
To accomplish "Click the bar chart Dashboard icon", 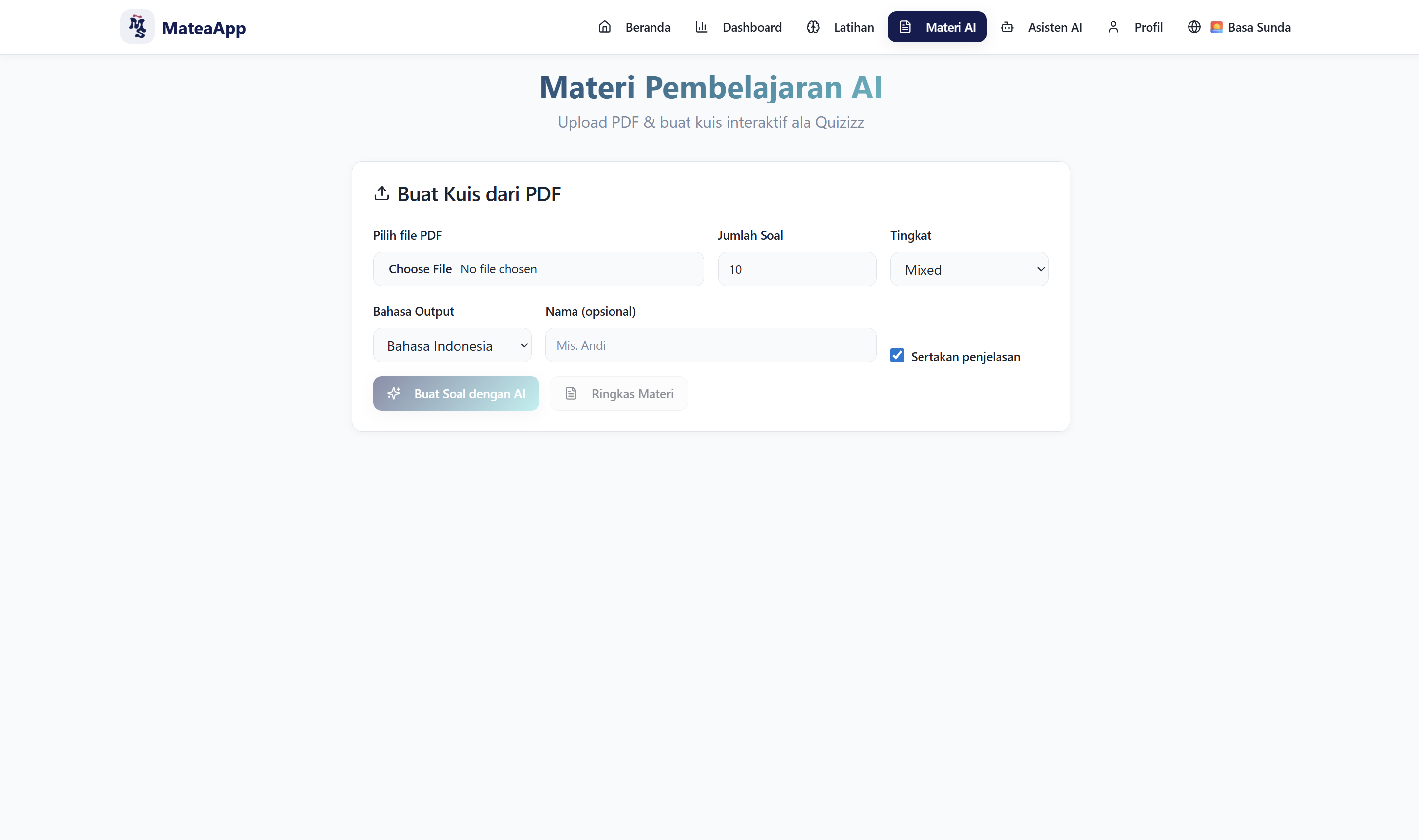I will click(701, 27).
